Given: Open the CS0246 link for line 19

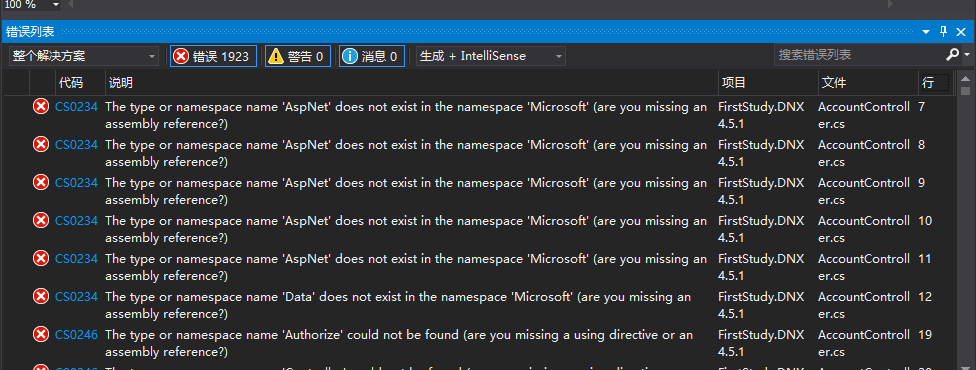Looking at the screenshot, I should tap(77, 334).
